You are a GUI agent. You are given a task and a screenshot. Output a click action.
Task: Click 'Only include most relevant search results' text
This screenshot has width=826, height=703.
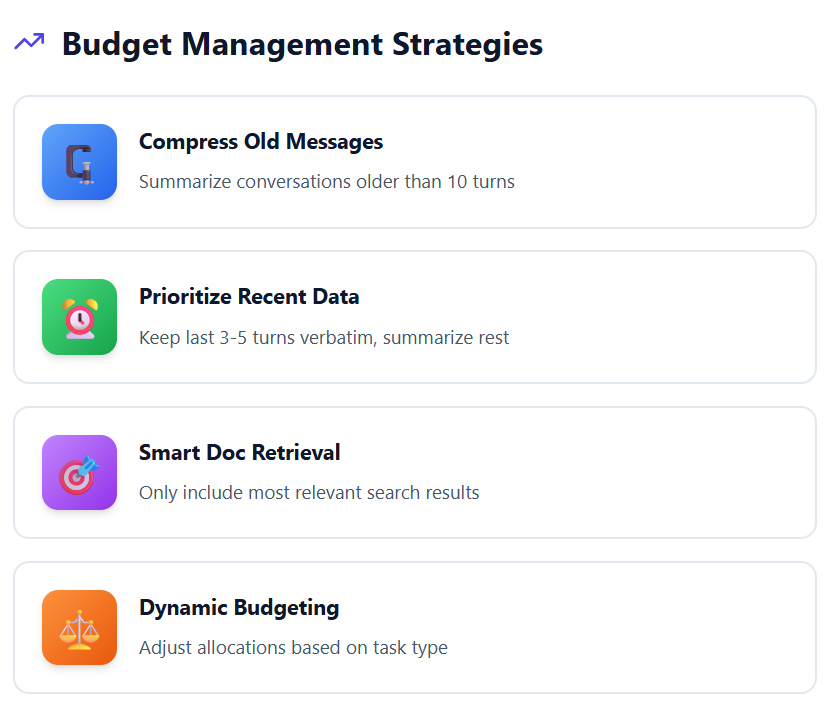tap(309, 492)
